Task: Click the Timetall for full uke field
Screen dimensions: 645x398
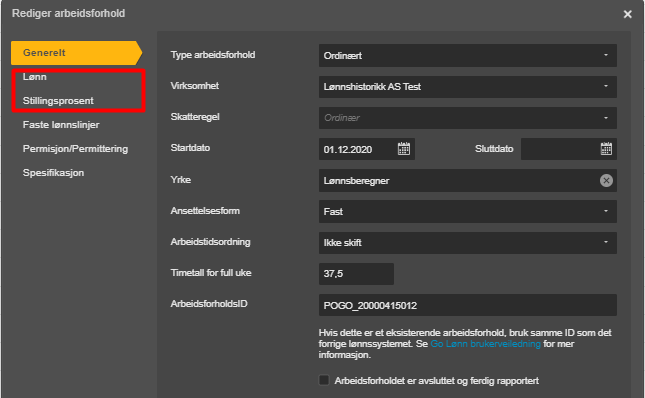Action: (356, 274)
